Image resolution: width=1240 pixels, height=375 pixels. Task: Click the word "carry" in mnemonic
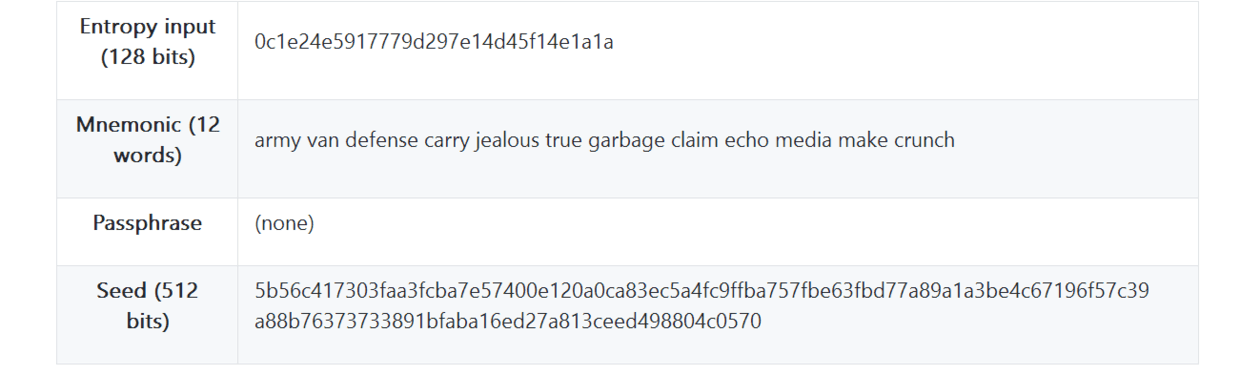(x=446, y=140)
